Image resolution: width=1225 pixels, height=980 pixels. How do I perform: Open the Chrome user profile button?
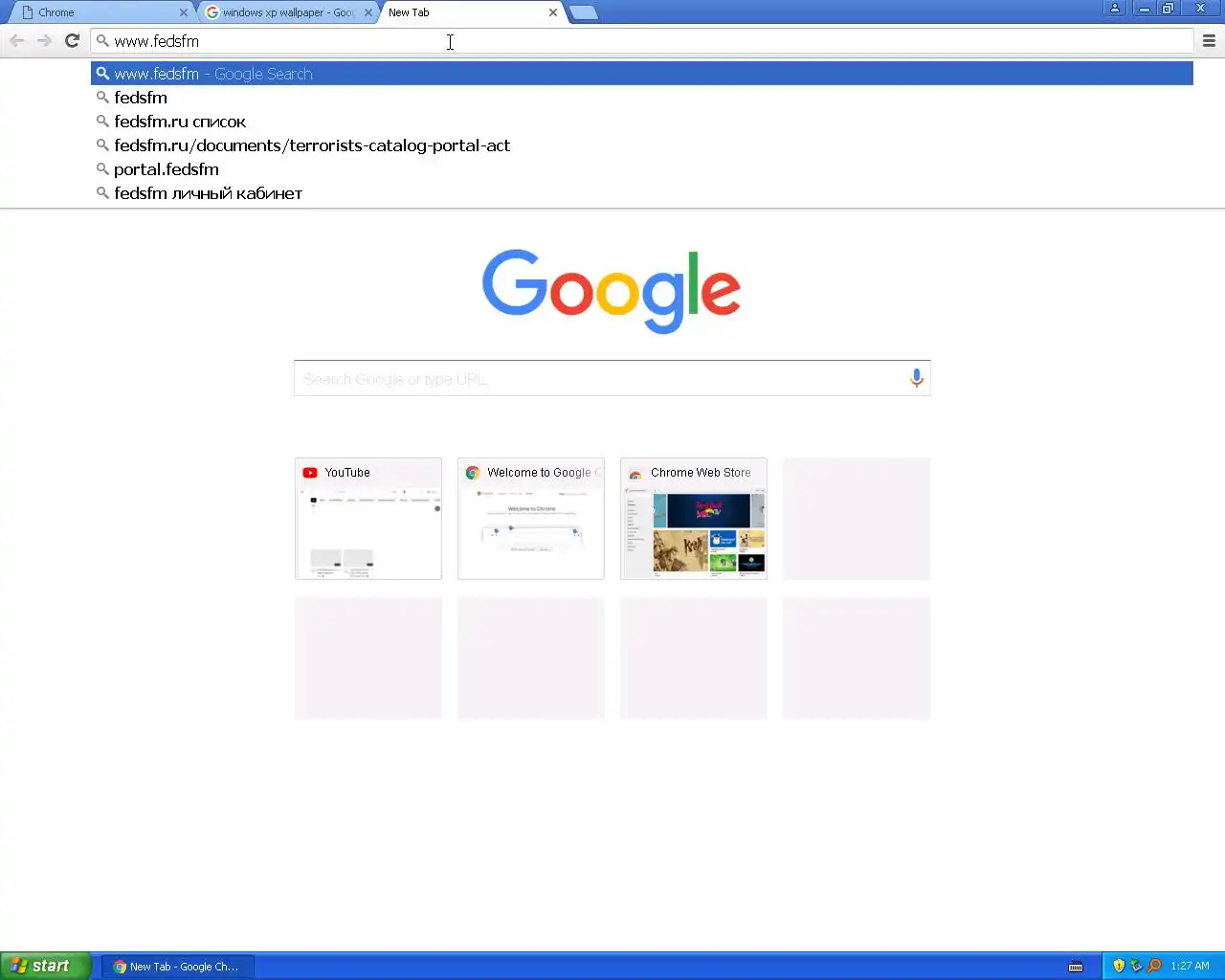pyautogui.click(x=1115, y=9)
